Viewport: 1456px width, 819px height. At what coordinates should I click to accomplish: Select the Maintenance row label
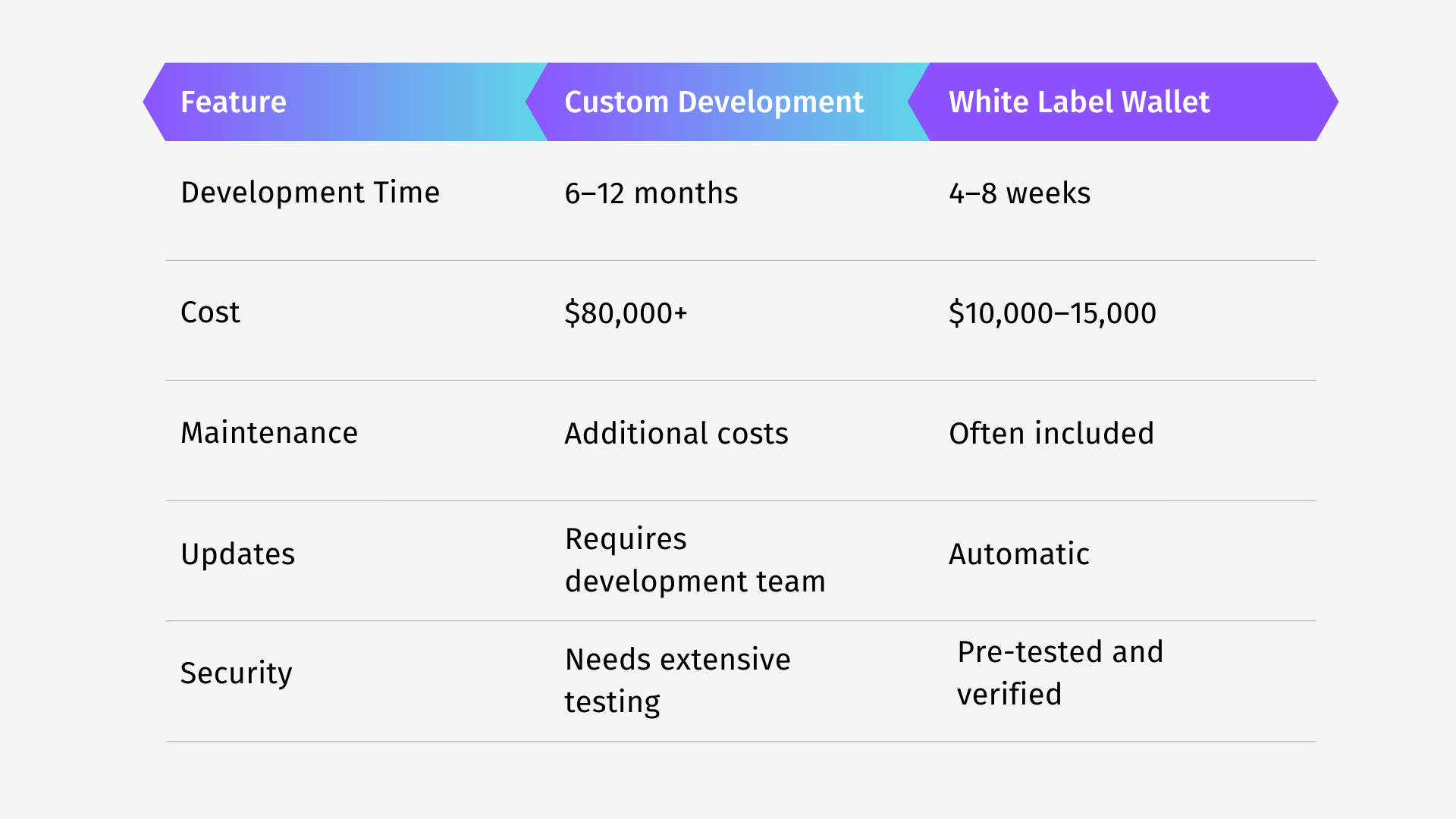coord(269,433)
